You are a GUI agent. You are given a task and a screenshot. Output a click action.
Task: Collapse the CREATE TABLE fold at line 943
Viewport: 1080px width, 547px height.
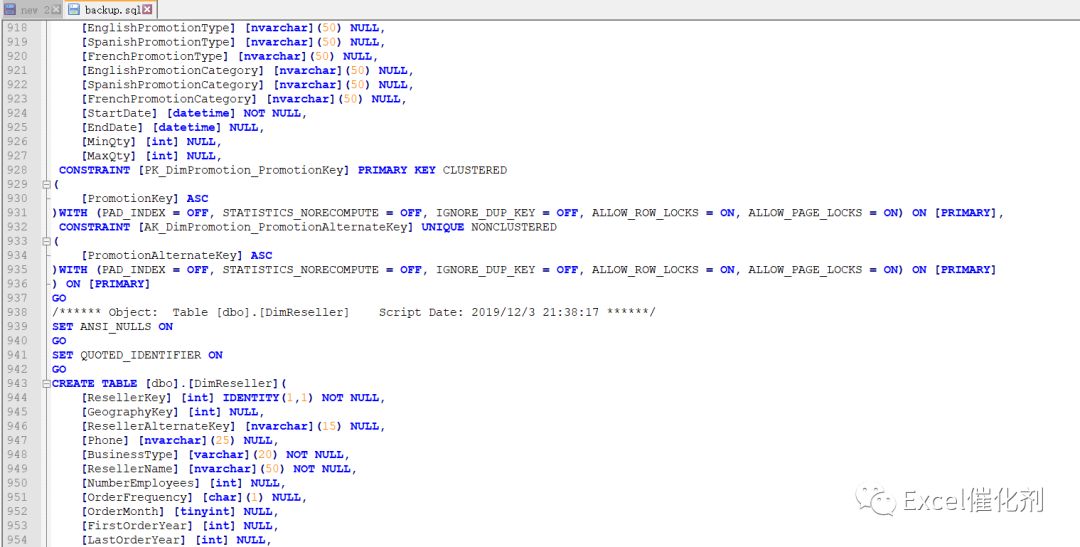click(46, 384)
